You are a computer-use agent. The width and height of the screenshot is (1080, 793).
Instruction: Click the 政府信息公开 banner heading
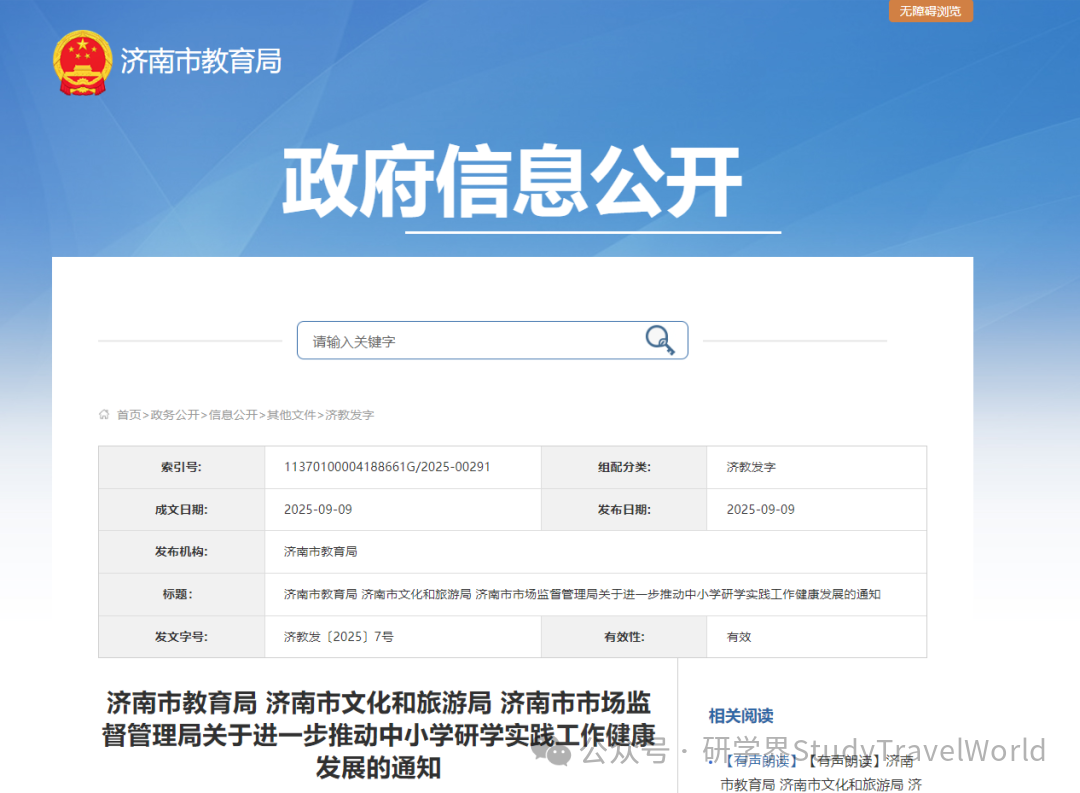(x=512, y=183)
